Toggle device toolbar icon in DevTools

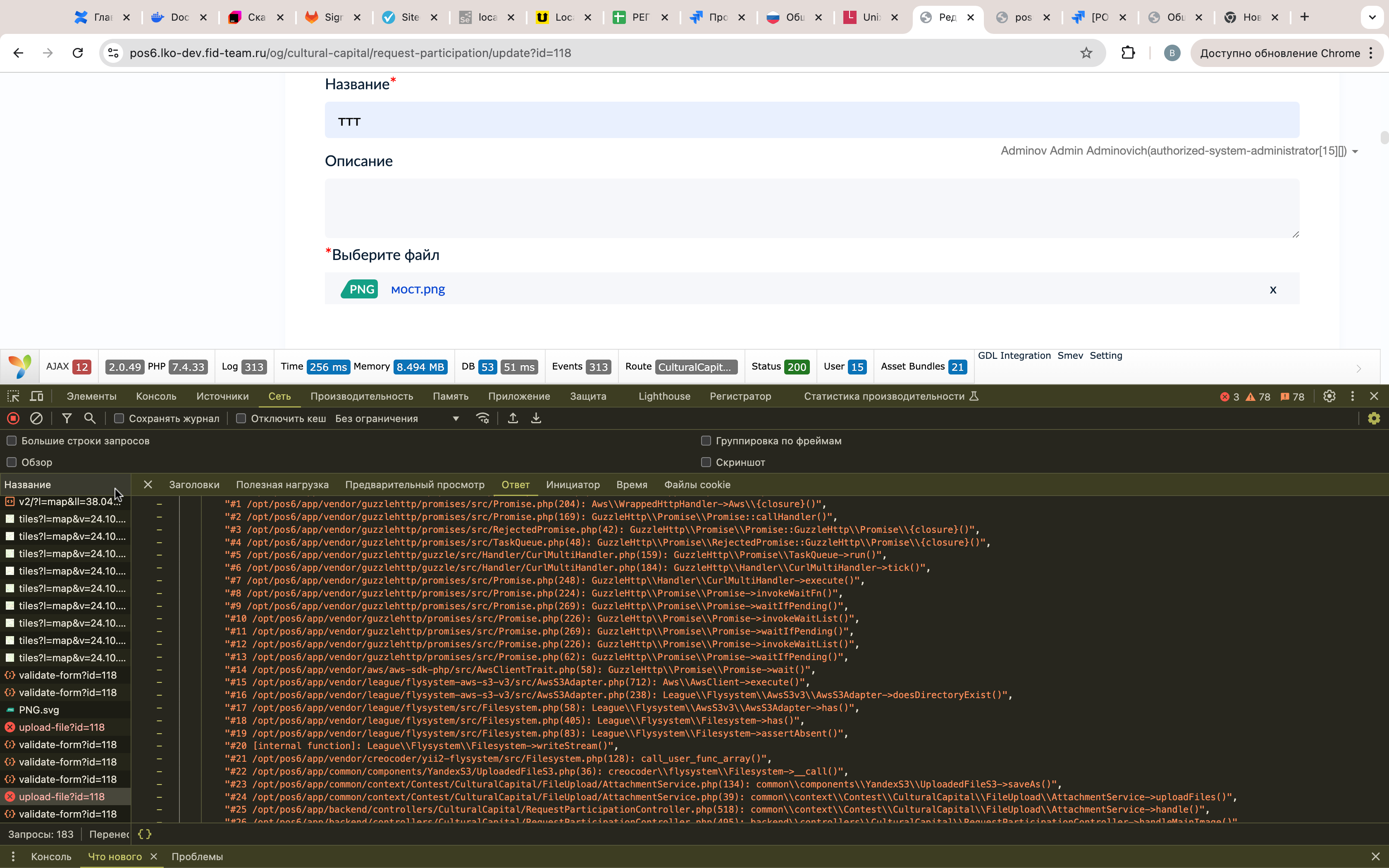[x=36, y=396]
